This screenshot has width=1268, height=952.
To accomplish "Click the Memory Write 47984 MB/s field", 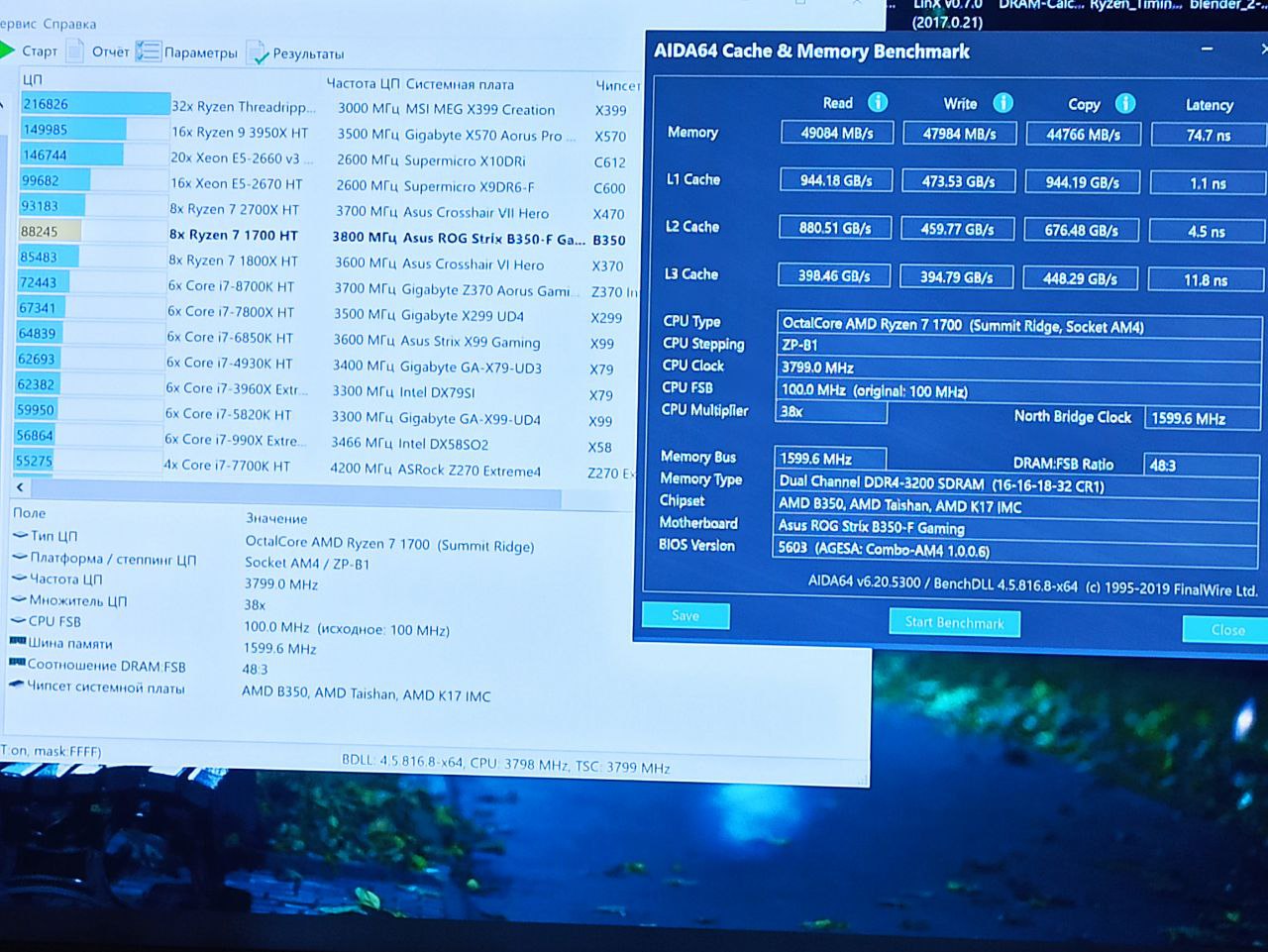I will [959, 134].
